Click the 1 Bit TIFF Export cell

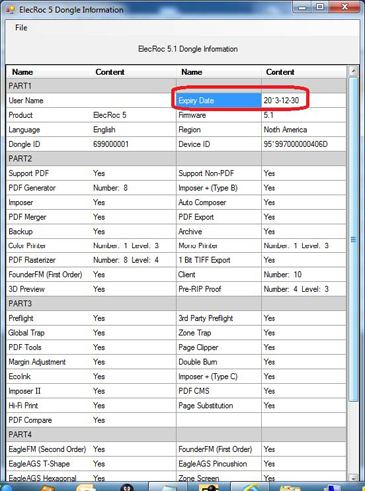[219, 260]
